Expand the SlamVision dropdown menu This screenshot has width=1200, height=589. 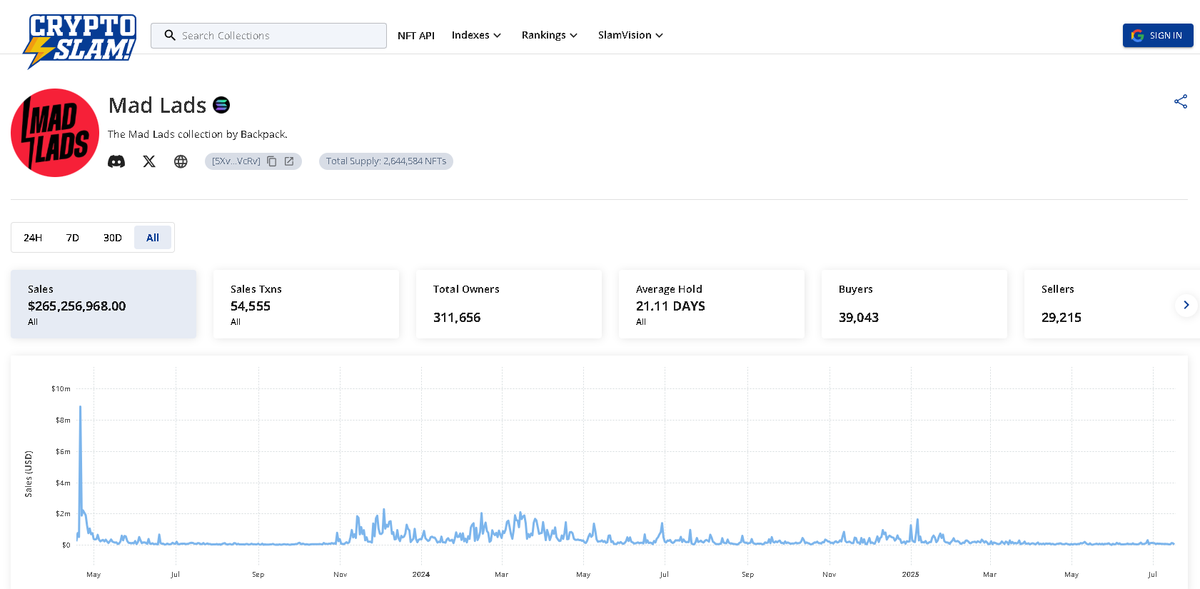(631, 35)
